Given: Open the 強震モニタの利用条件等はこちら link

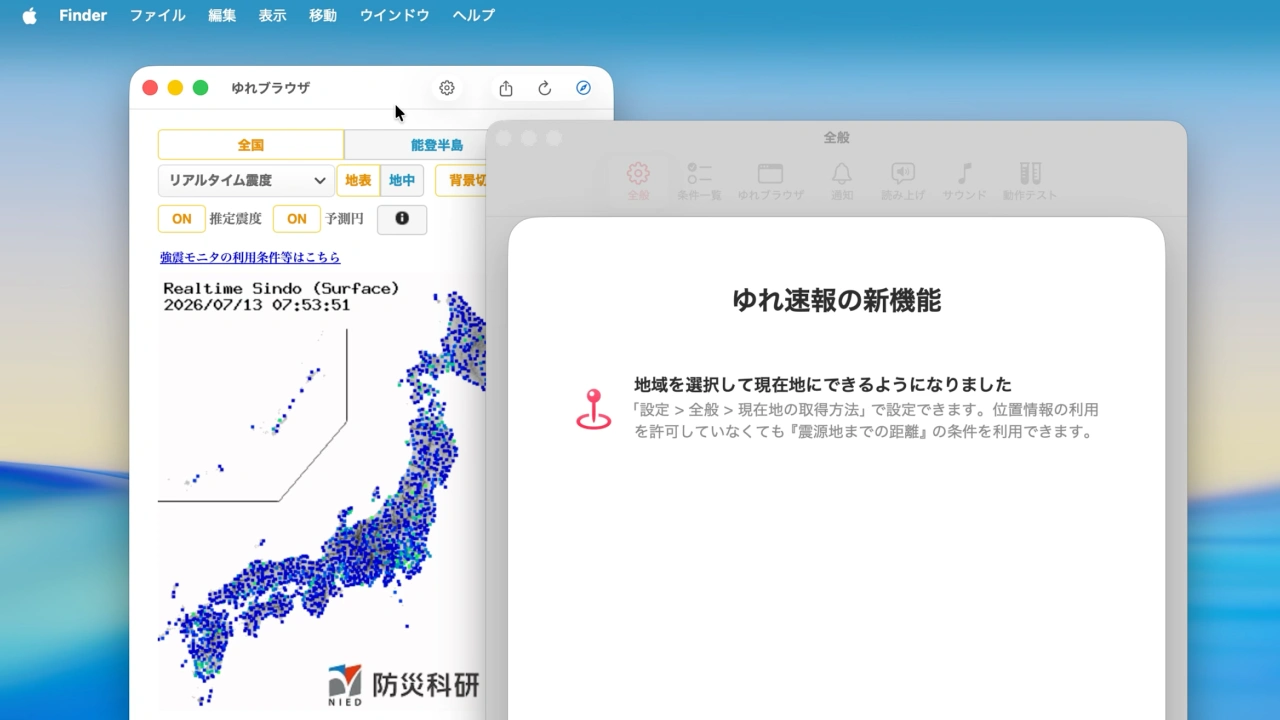Looking at the screenshot, I should point(250,257).
